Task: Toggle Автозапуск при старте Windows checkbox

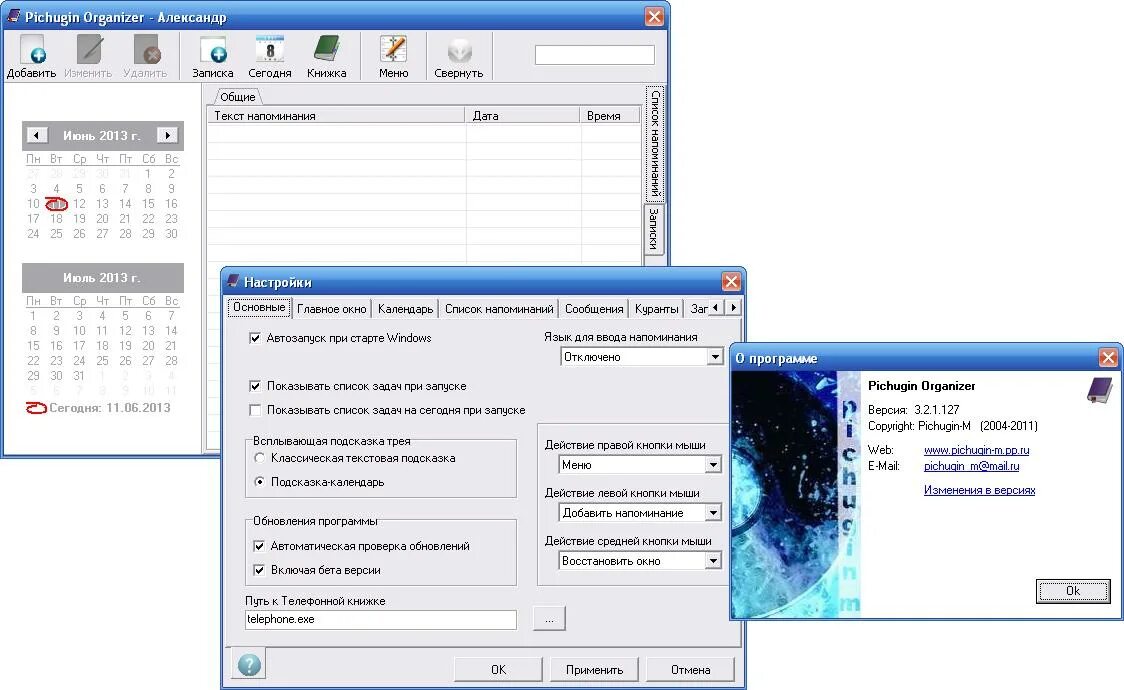Action: coord(255,337)
